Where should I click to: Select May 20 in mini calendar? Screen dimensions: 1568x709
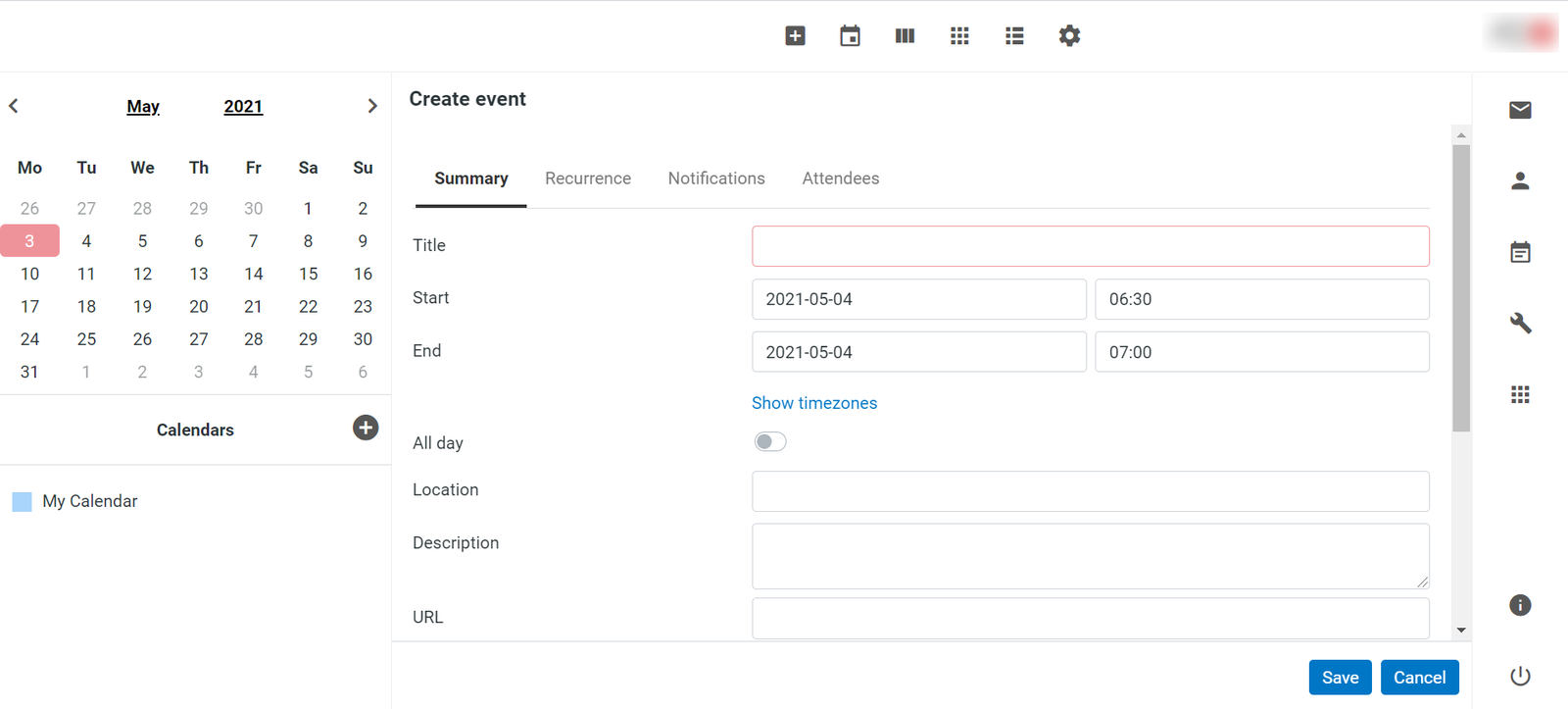[199, 307]
